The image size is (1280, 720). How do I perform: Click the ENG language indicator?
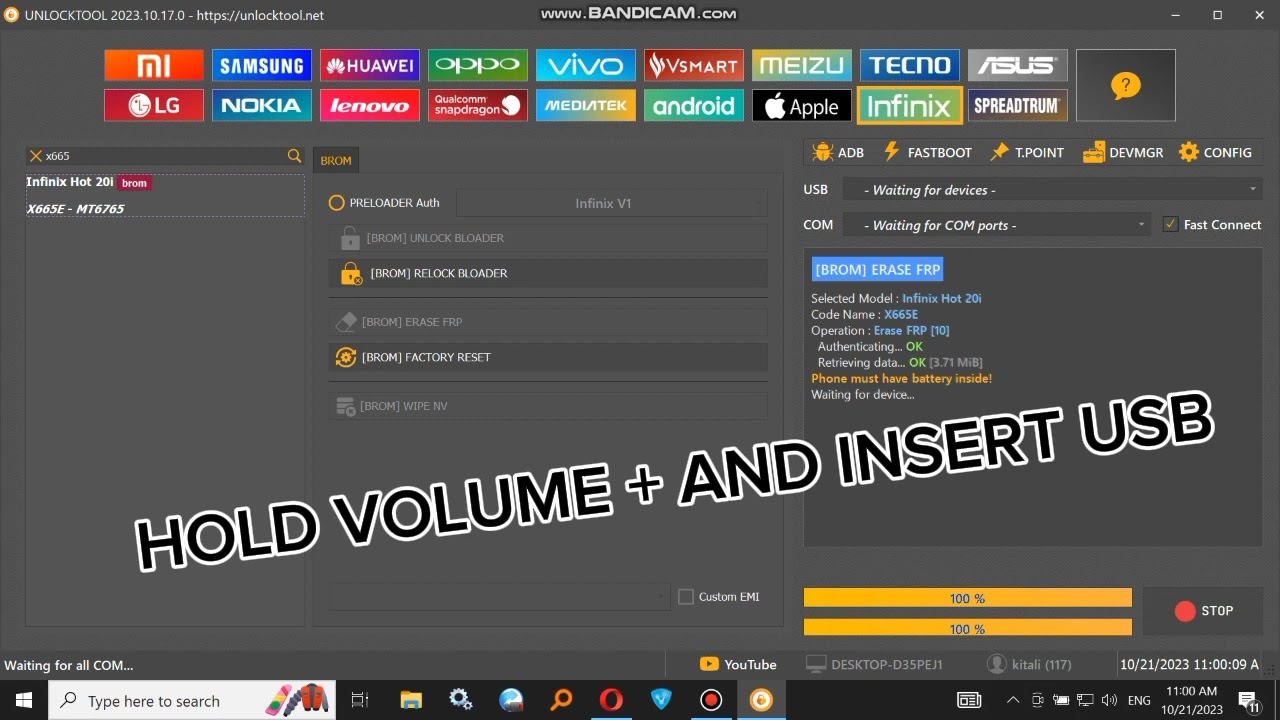coord(1138,701)
